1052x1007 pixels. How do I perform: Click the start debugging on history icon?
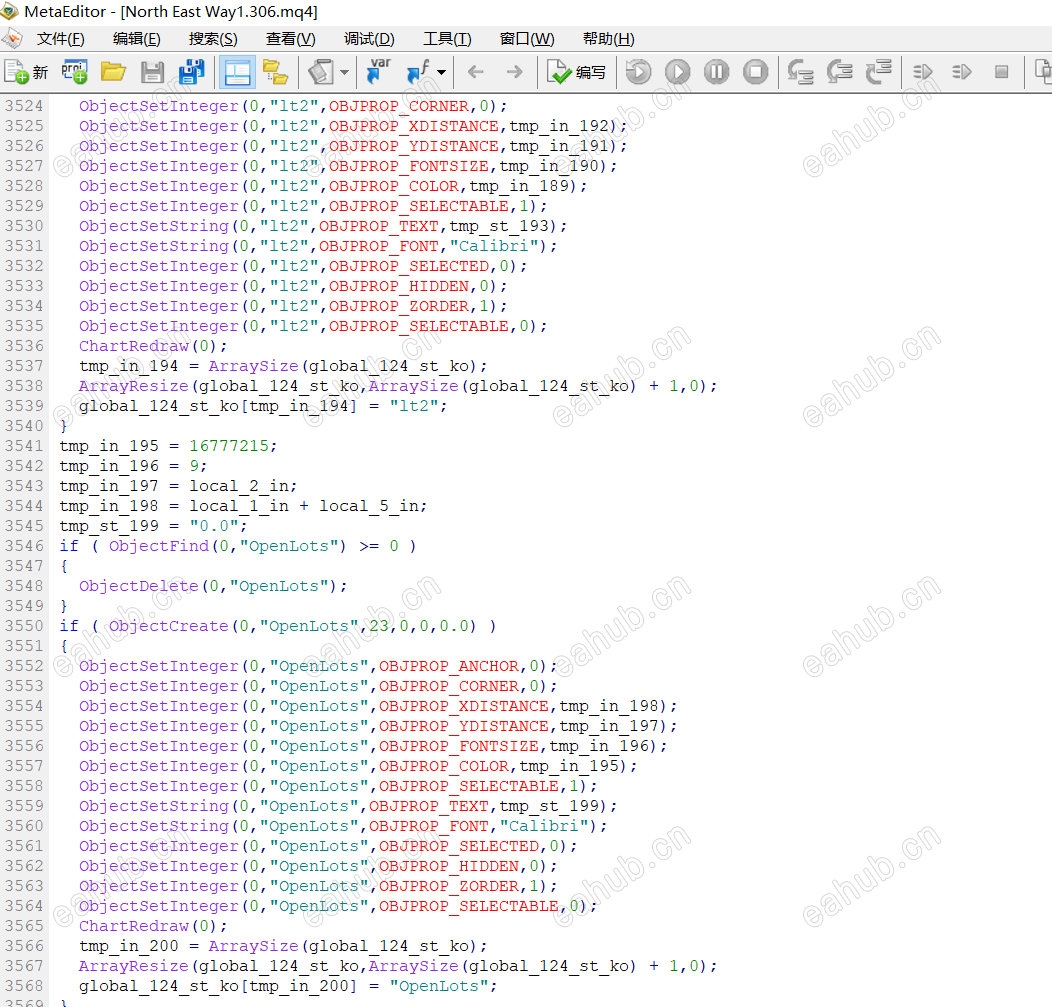coord(638,72)
